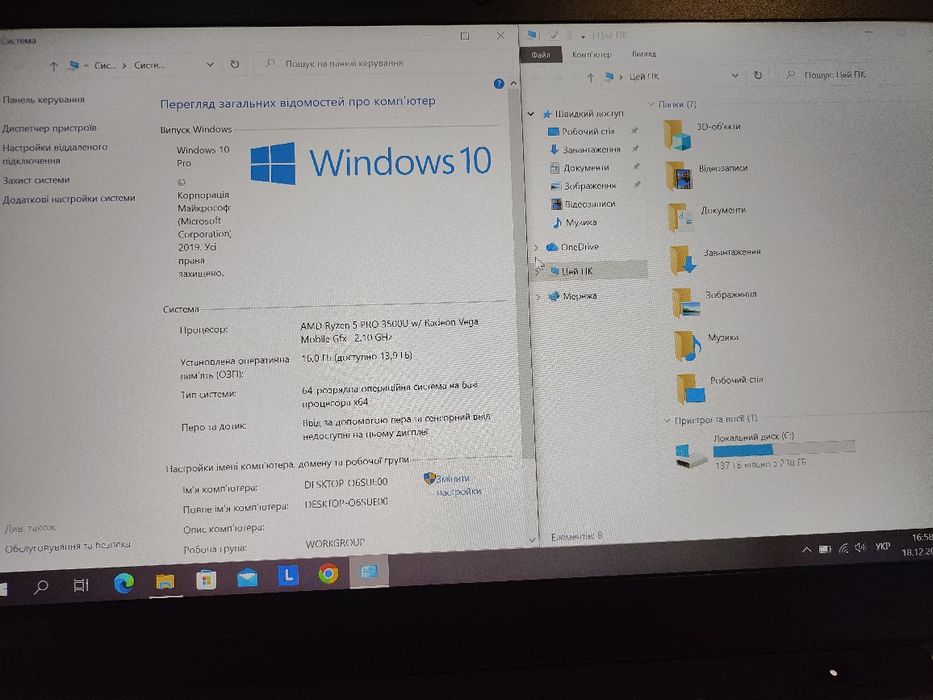Viewport: 933px width, 700px height.
Task: Select Локальний диск (C:) drive
Action: tap(765, 450)
